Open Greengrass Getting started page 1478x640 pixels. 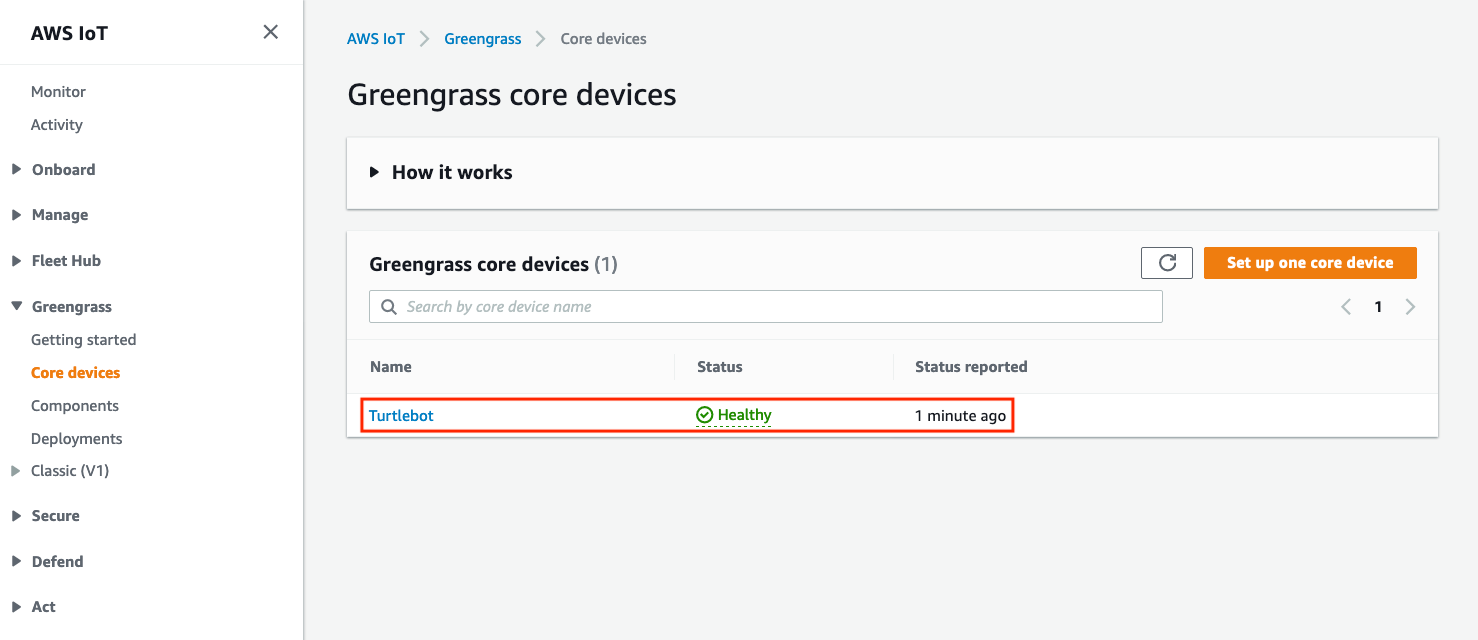(83, 340)
